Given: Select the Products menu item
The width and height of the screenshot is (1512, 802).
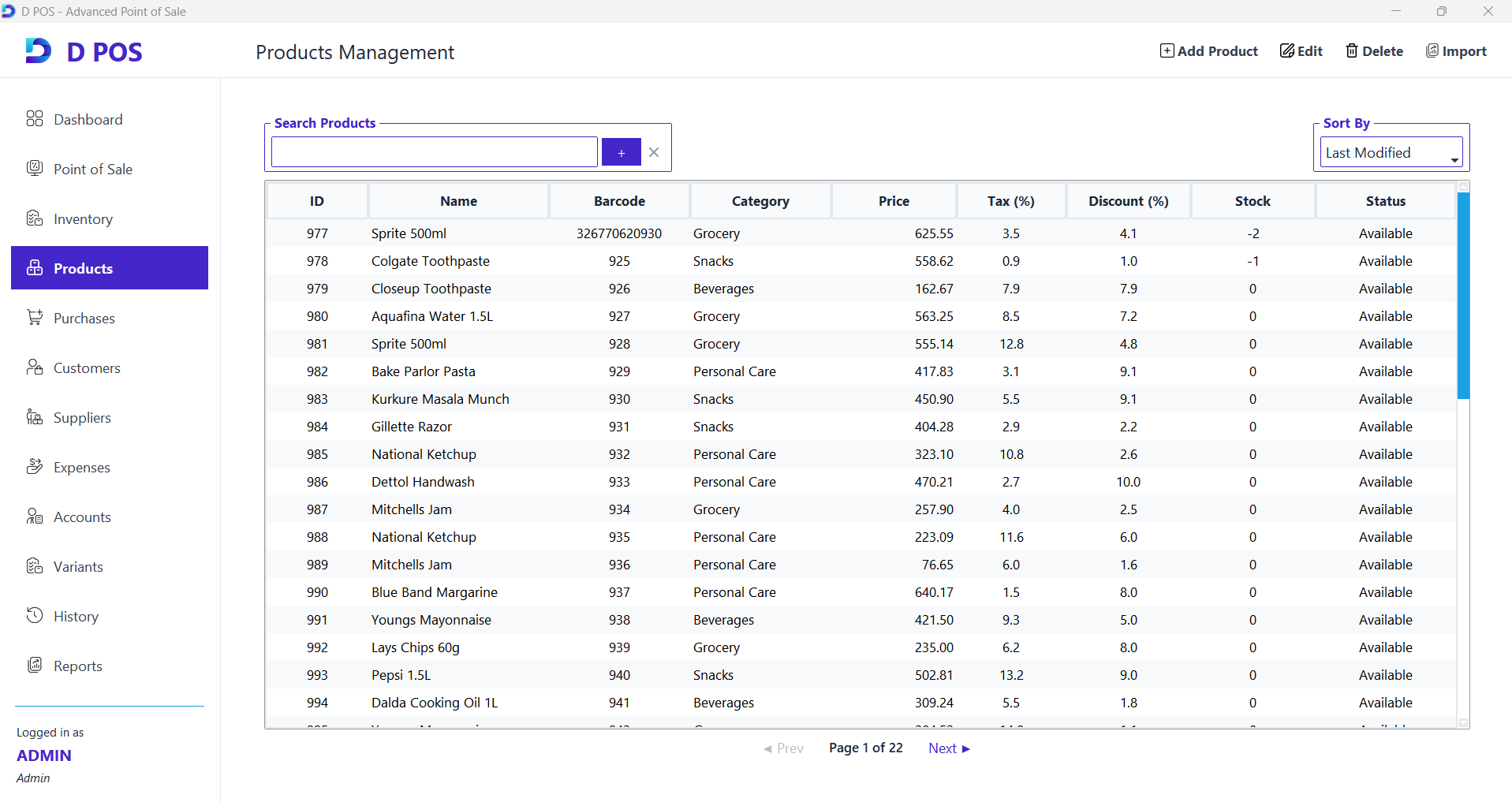Looking at the screenshot, I should 110,268.
